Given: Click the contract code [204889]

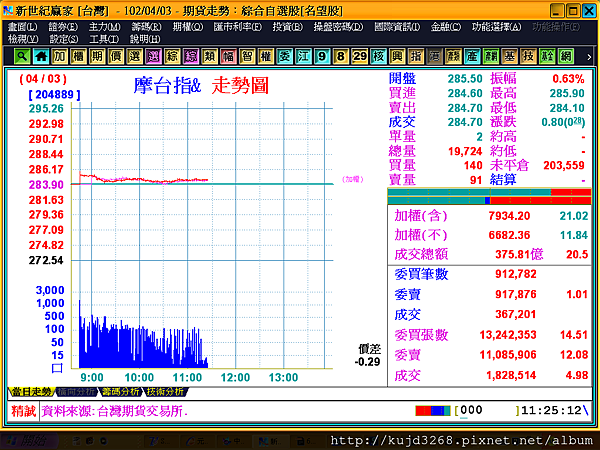Looking at the screenshot, I should pos(54,95).
